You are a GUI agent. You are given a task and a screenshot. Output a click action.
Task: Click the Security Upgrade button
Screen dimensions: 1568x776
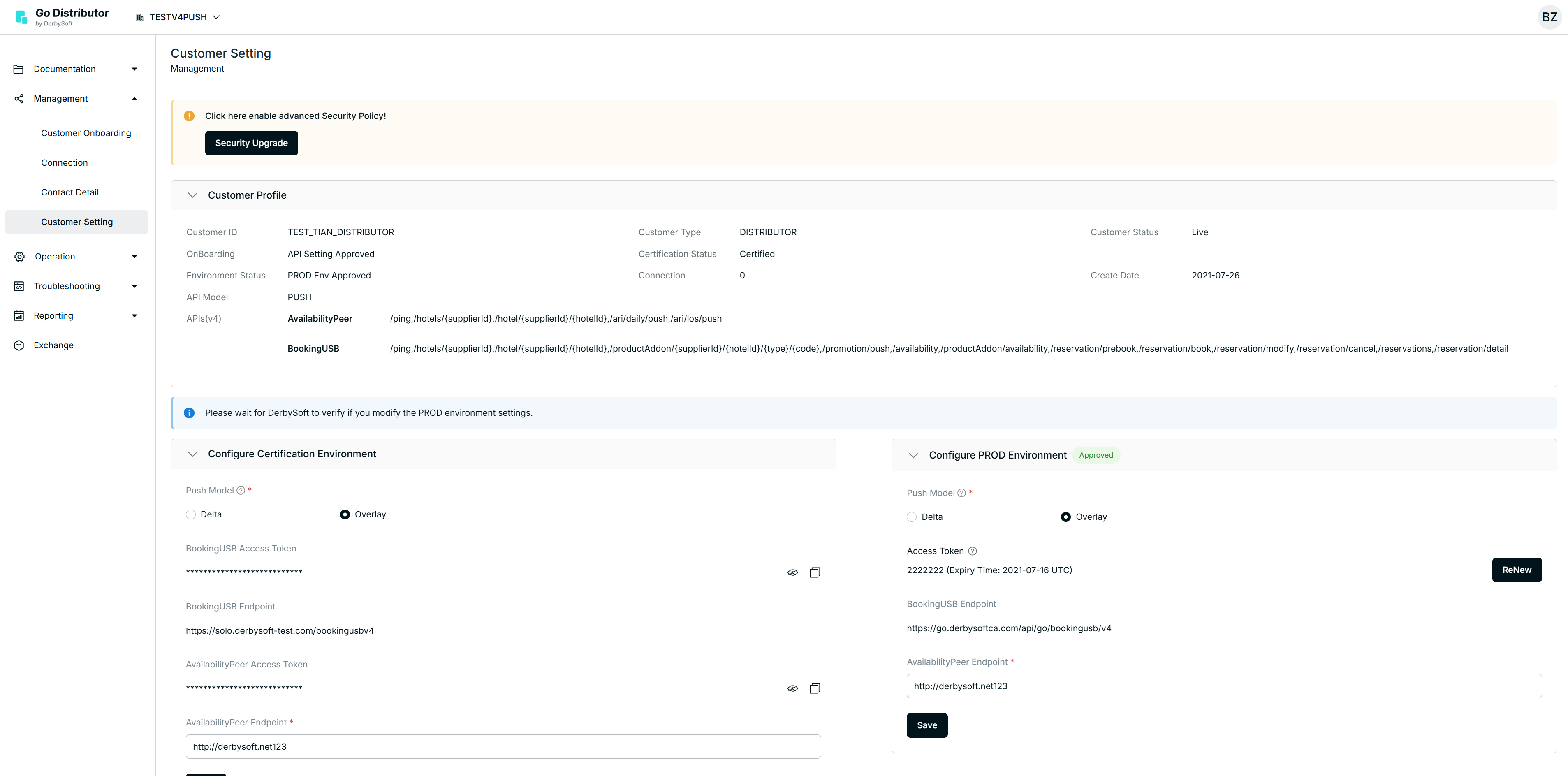[x=251, y=143]
